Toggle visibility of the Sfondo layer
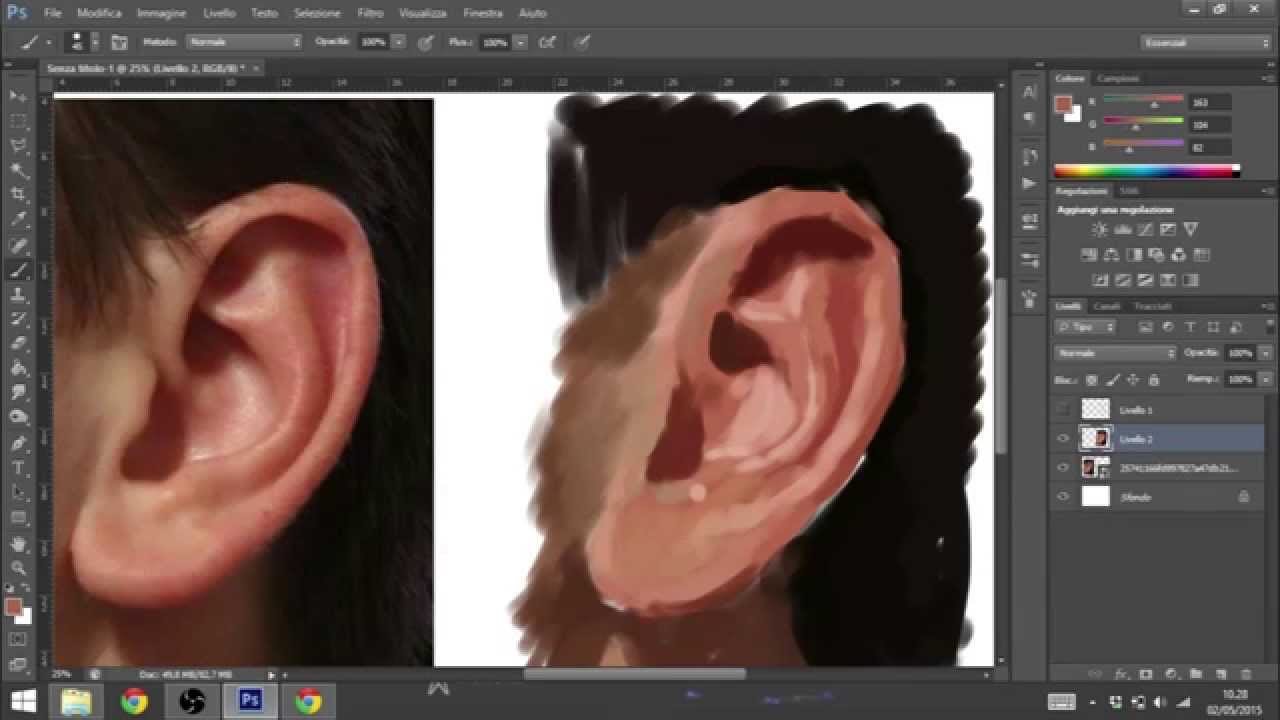Viewport: 1280px width, 720px height. point(1062,496)
